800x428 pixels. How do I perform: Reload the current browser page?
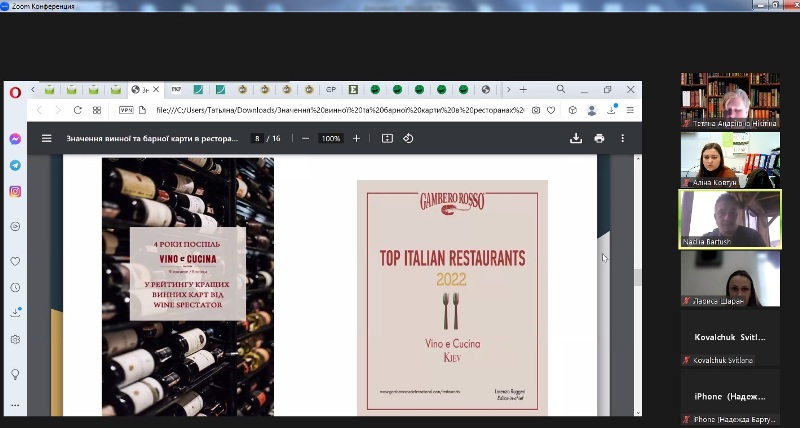pyautogui.click(x=76, y=110)
